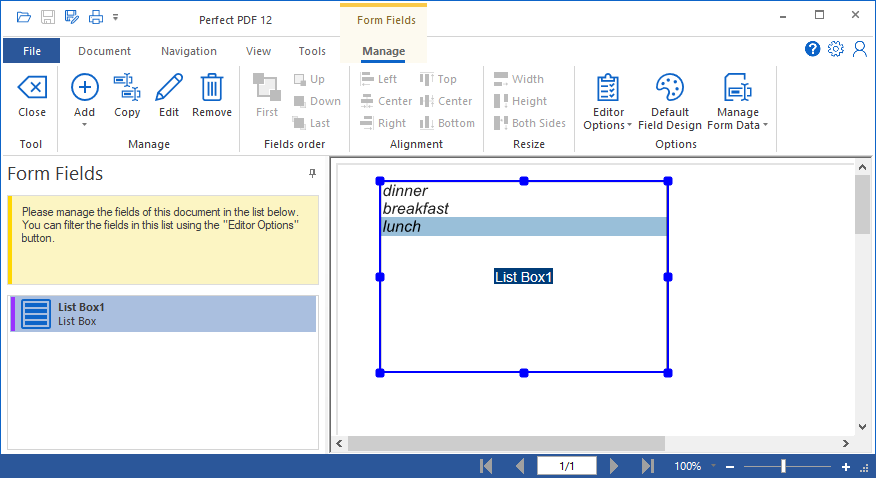Click the List Box1 label in the document
This screenshot has width=876, height=478.
[523, 277]
